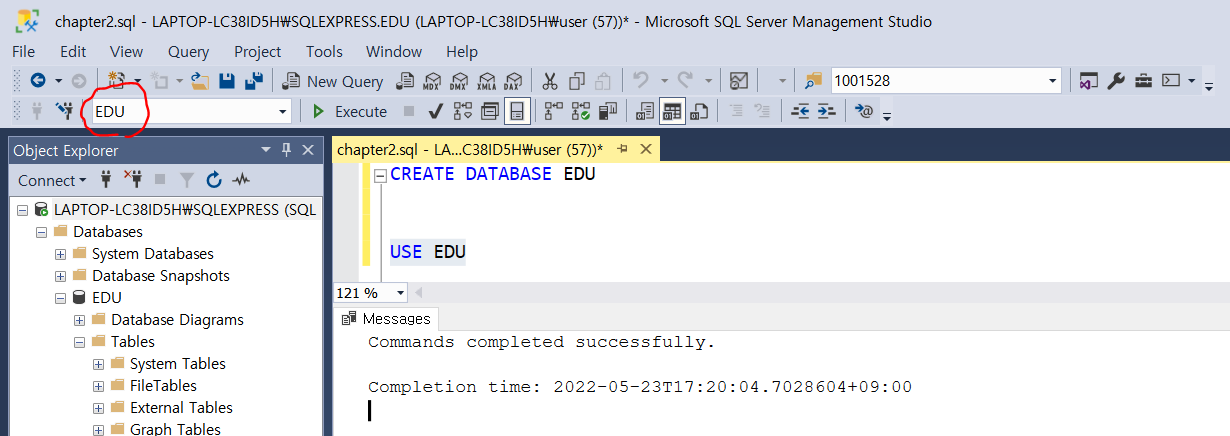Expand the System Databases node

[60, 254]
